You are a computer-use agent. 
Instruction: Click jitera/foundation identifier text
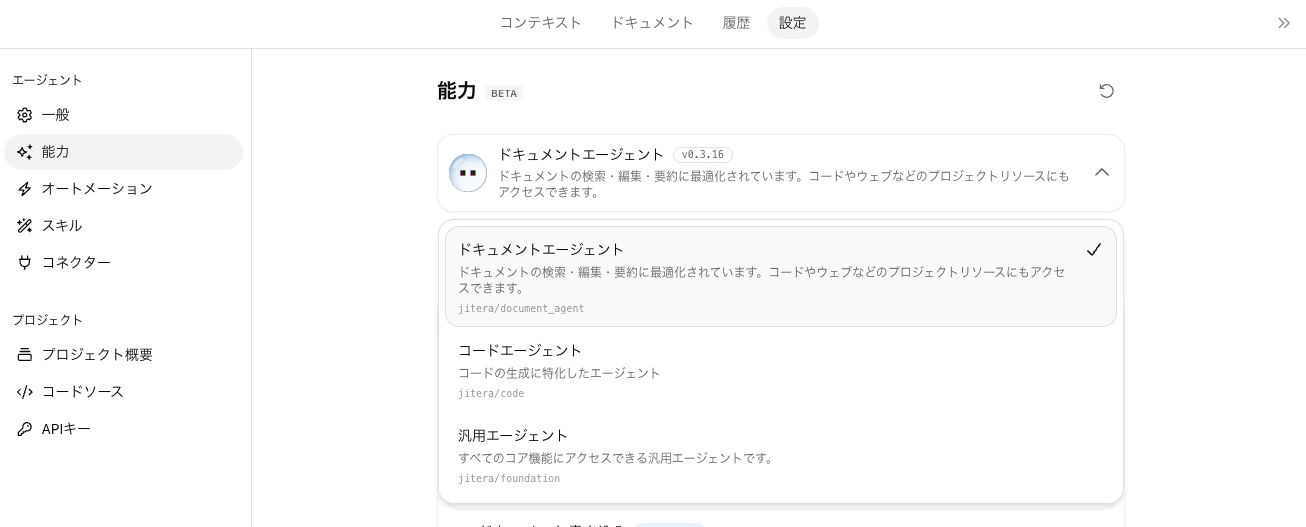click(509, 479)
